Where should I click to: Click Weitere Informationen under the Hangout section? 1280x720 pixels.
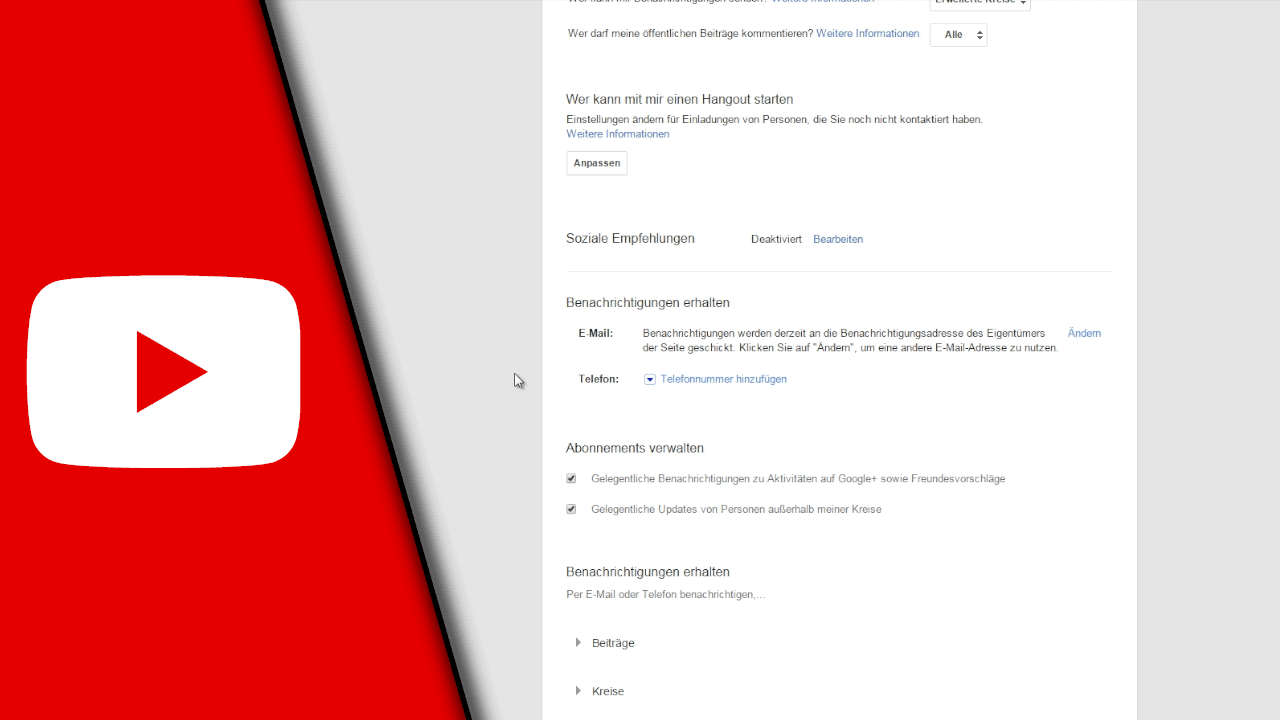pyautogui.click(x=617, y=133)
